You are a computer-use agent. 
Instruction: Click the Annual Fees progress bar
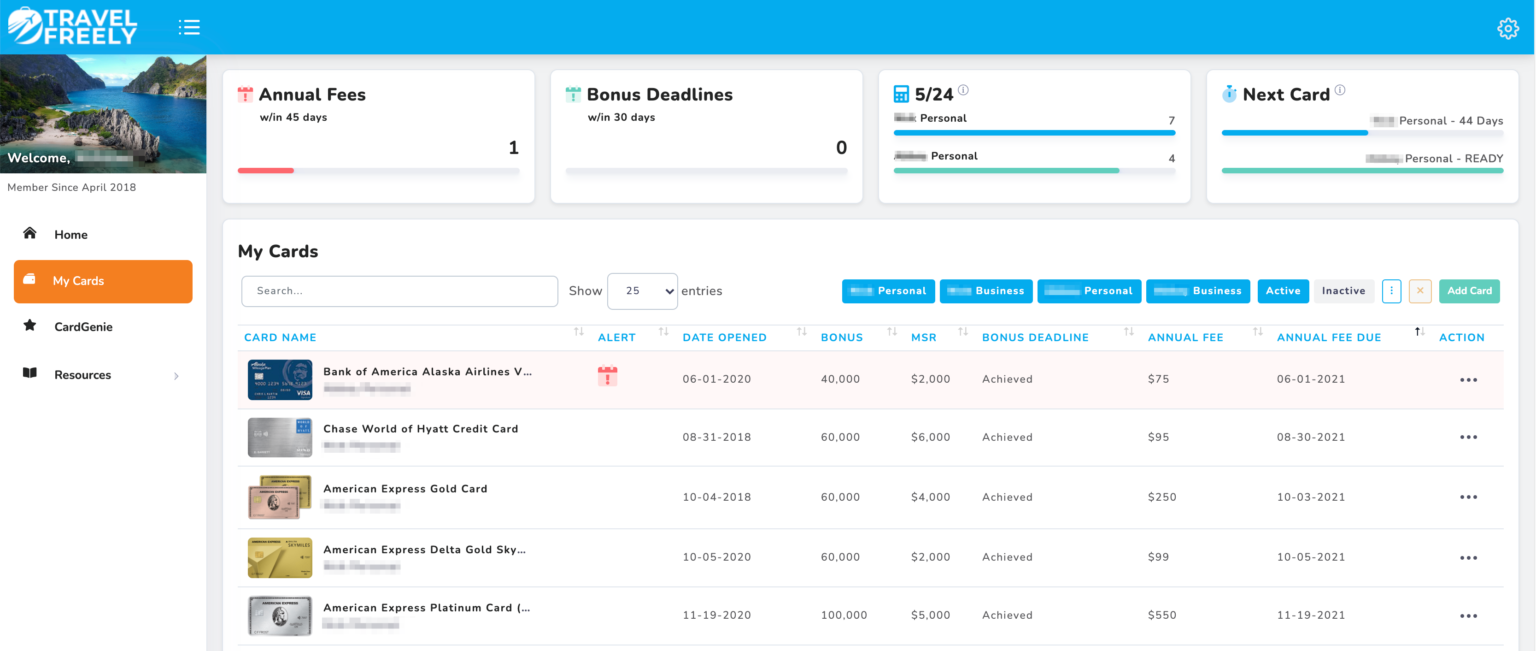(x=378, y=170)
